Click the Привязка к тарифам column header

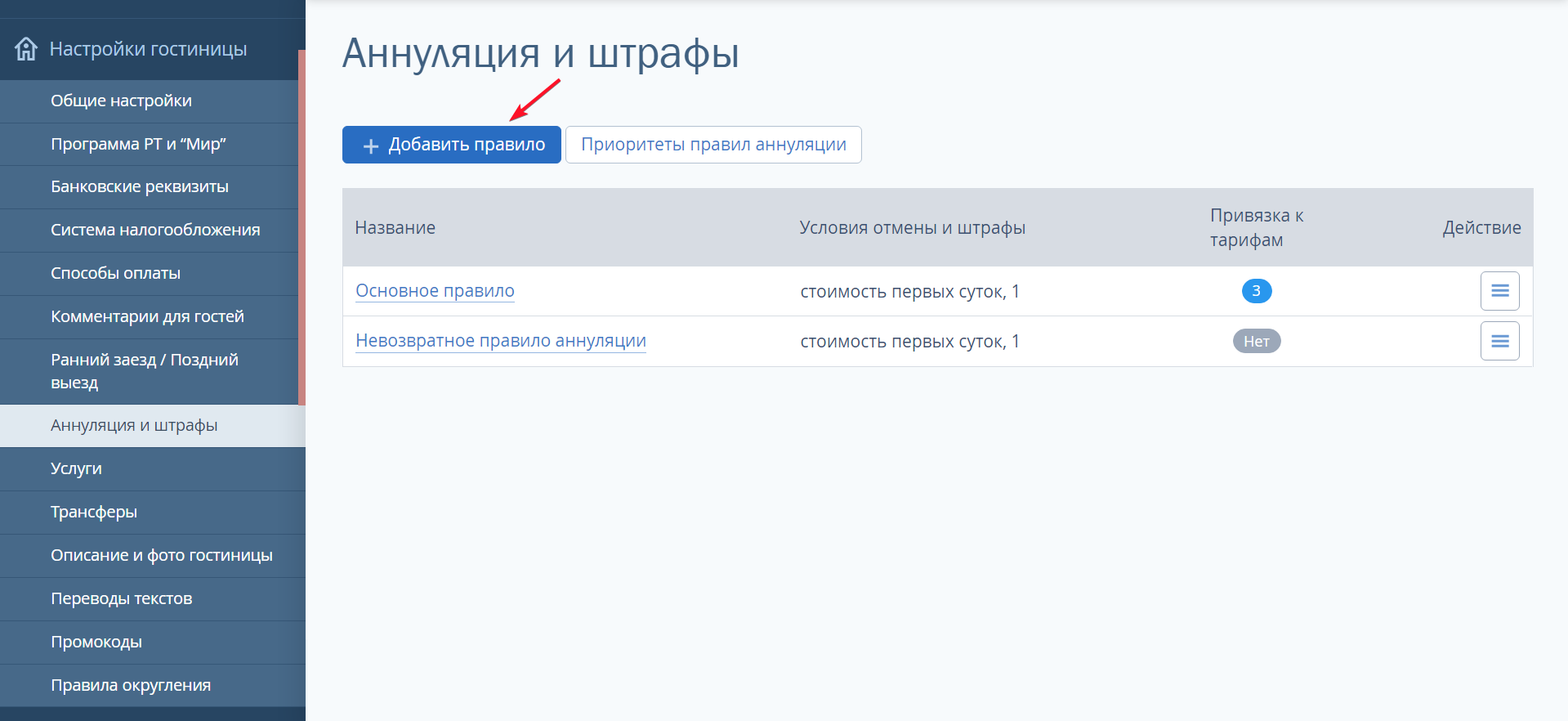(1257, 228)
